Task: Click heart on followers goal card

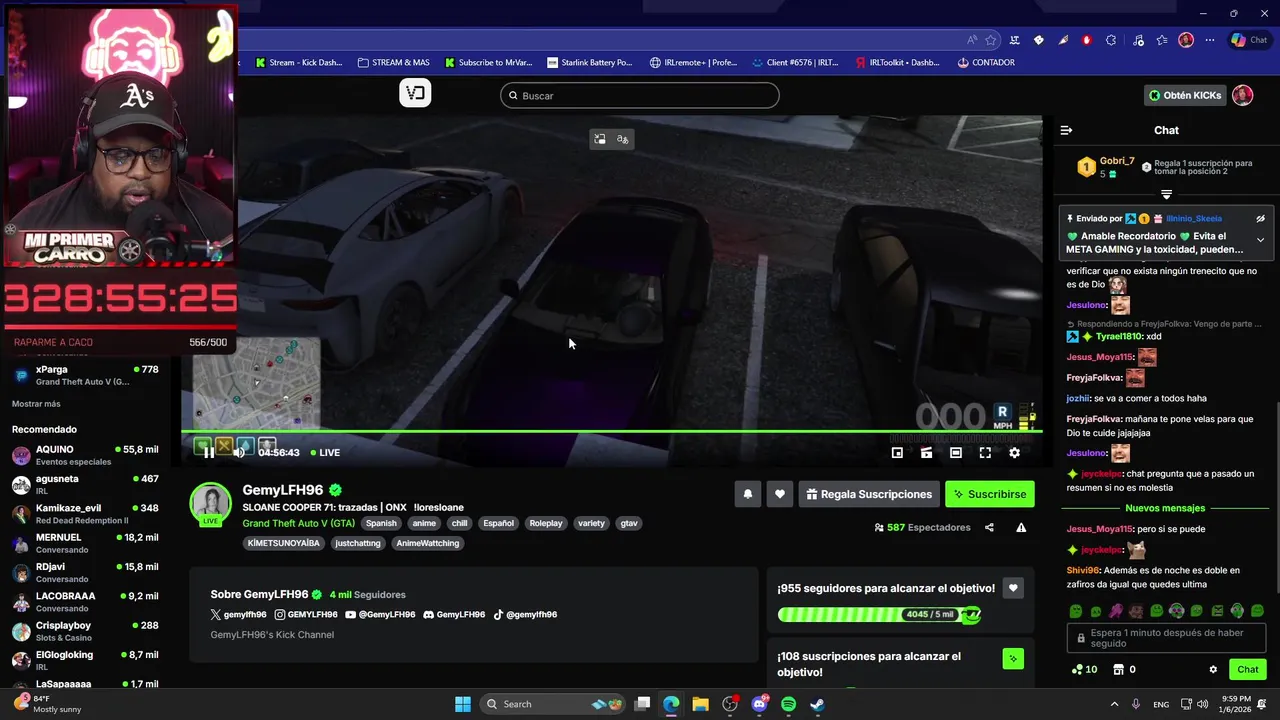Action: coord(1013,588)
